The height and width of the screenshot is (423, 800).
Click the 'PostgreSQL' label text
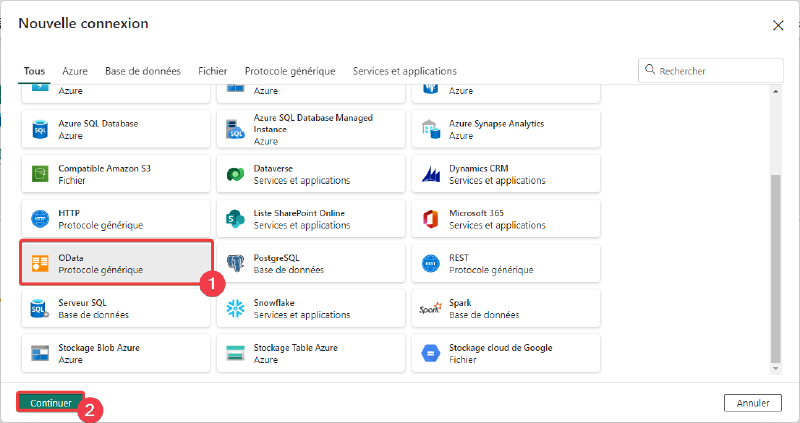coord(277,258)
